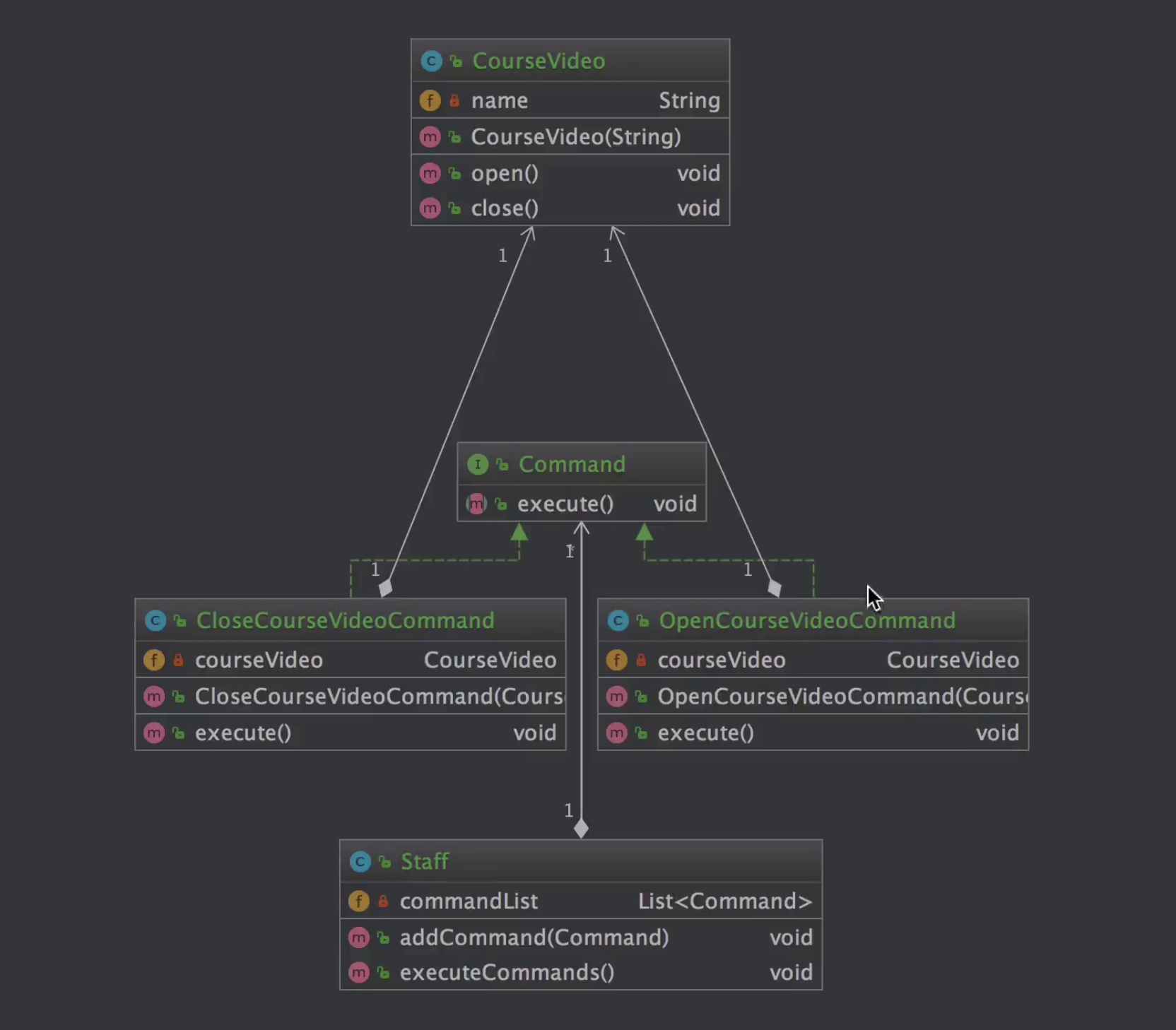Click the field icon beside name

[x=430, y=101]
